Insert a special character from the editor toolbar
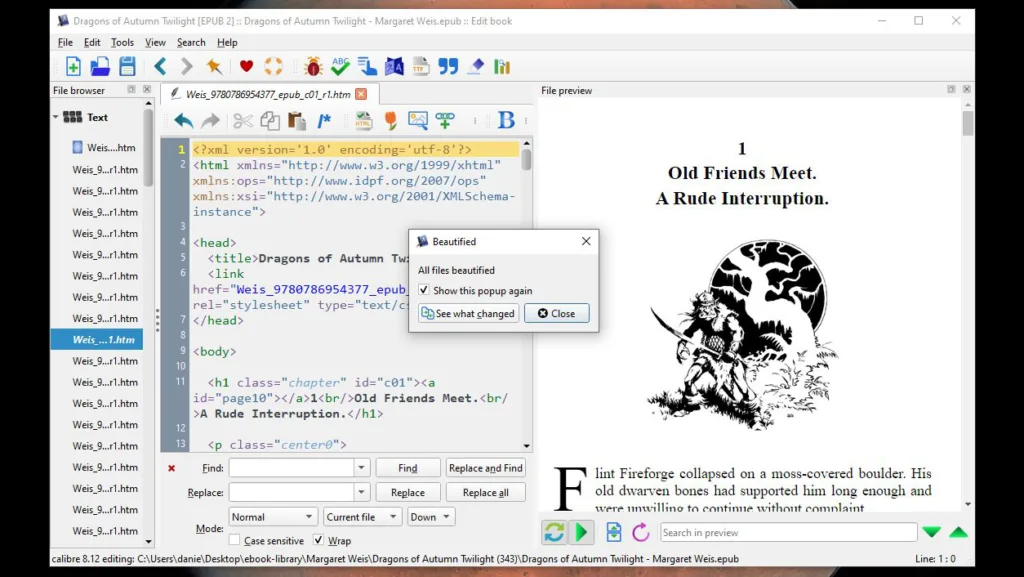1024x577 pixels. pos(390,120)
